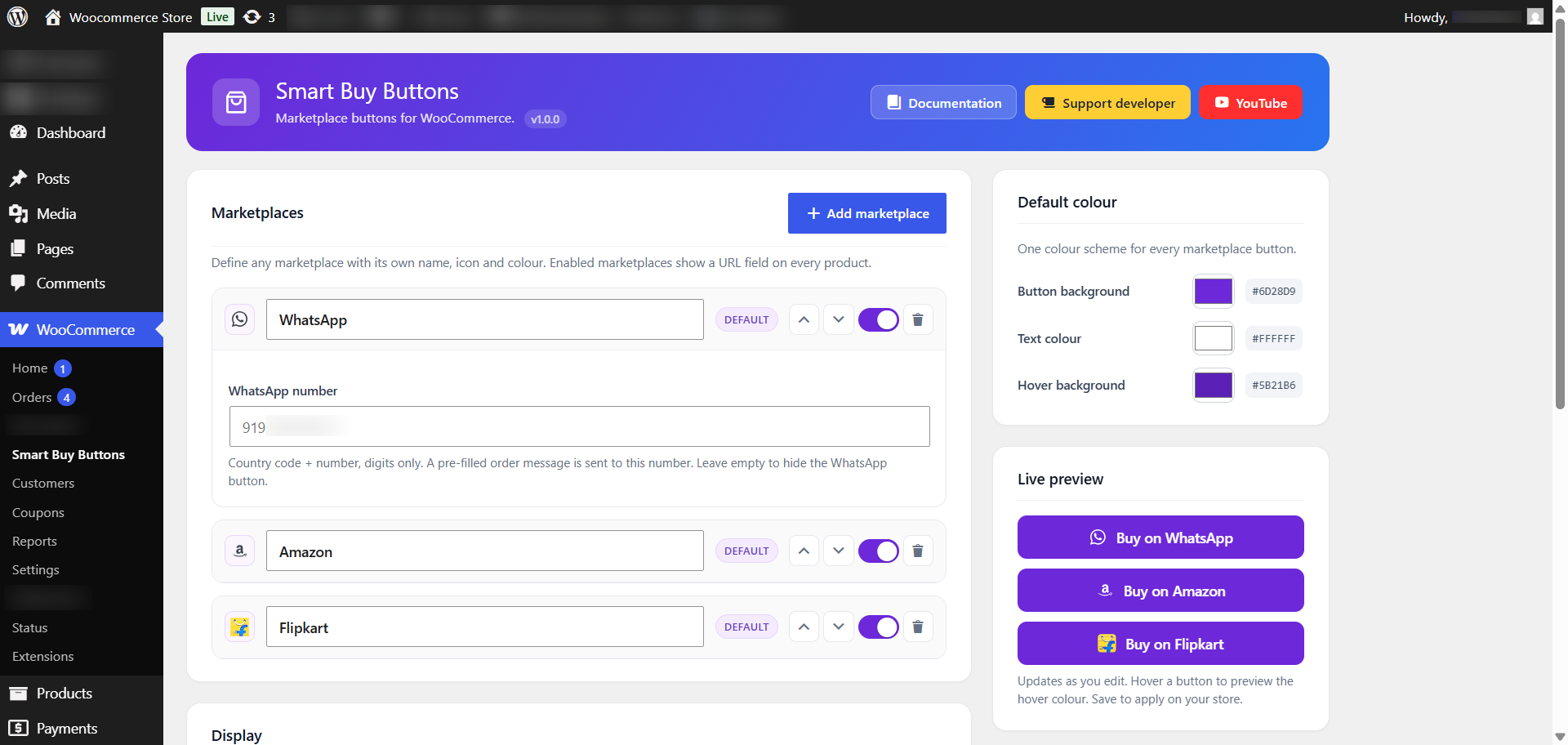Pick the Button background colour swatch
The width and height of the screenshot is (1568, 745).
pyautogui.click(x=1213, y=291)
